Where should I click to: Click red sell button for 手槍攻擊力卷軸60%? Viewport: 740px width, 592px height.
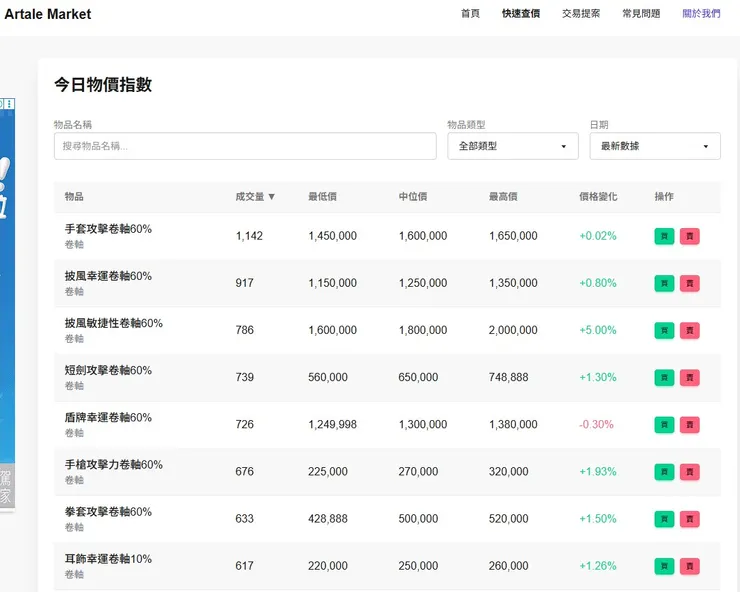click(690, 472)
